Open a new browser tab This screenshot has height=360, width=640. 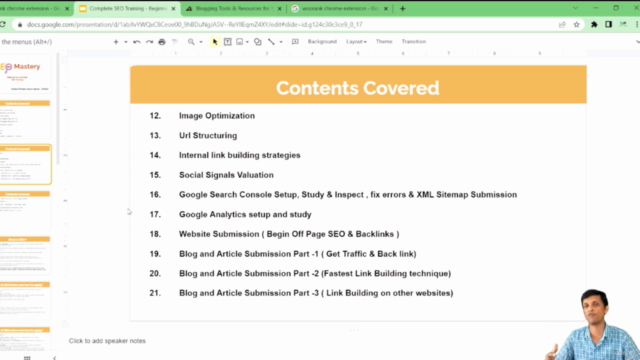click(402, 9)
